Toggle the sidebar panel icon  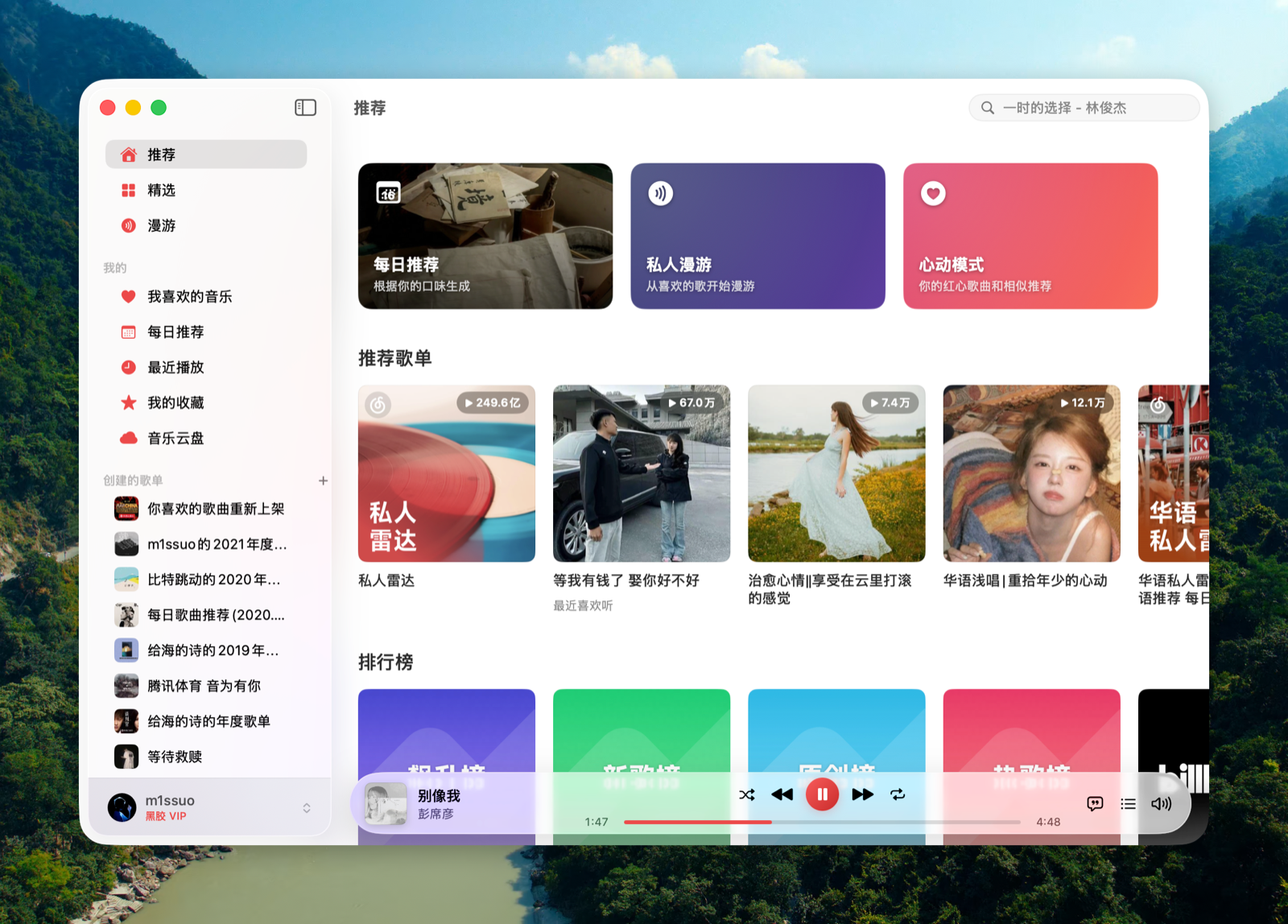[305, 108]
